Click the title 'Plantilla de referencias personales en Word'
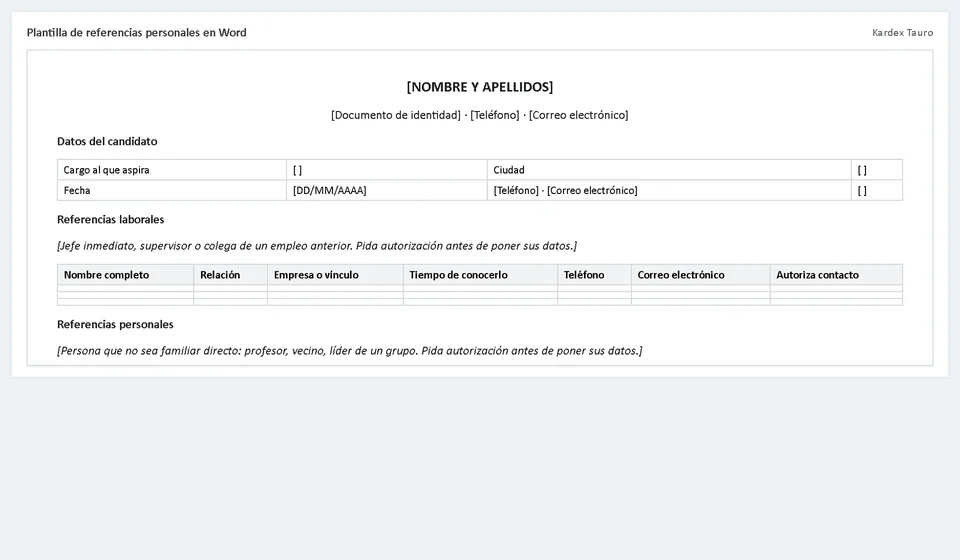The height and width of the screenshot is (560, 960). point(137,32)
